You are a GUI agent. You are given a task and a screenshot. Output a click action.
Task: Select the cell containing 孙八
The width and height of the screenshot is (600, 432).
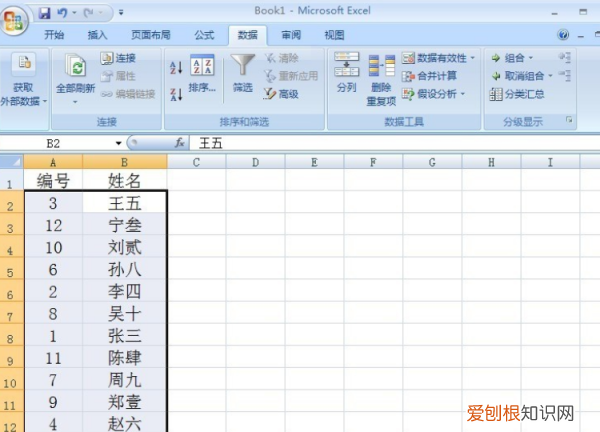tap(125, 269)
